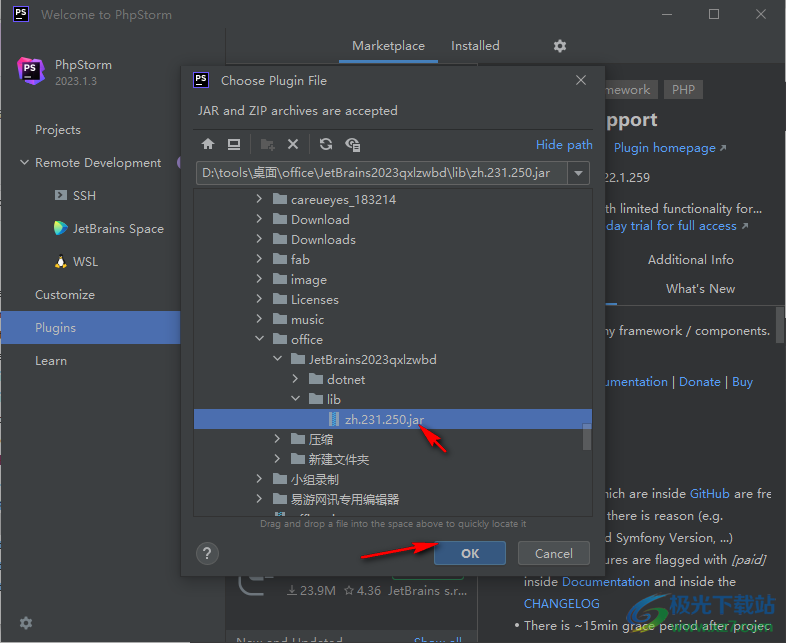Viewport: 786px width, 643px height.
Task: Jump to desktop directory icon
Action: tap(234, 145)
